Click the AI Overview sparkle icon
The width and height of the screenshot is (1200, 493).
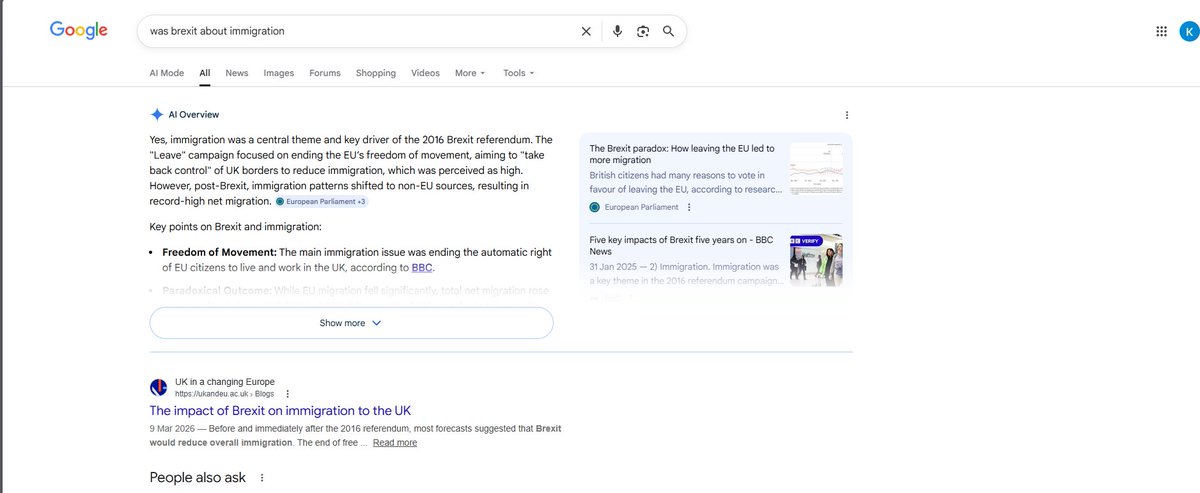(x=157, y=115)
